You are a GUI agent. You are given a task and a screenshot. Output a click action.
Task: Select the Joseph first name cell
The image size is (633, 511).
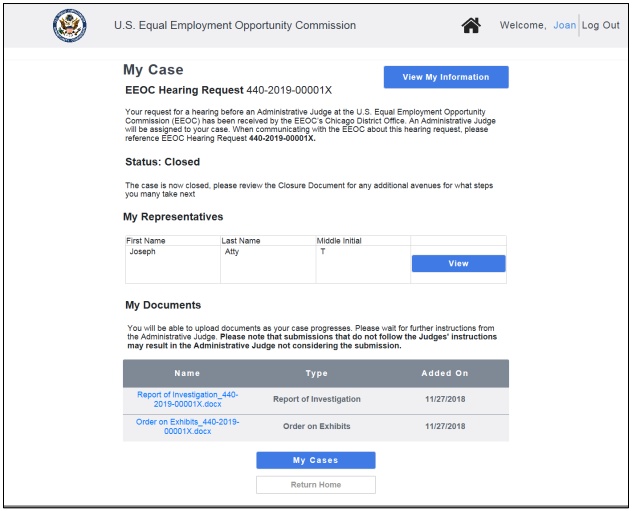click(x=173, y=264)
